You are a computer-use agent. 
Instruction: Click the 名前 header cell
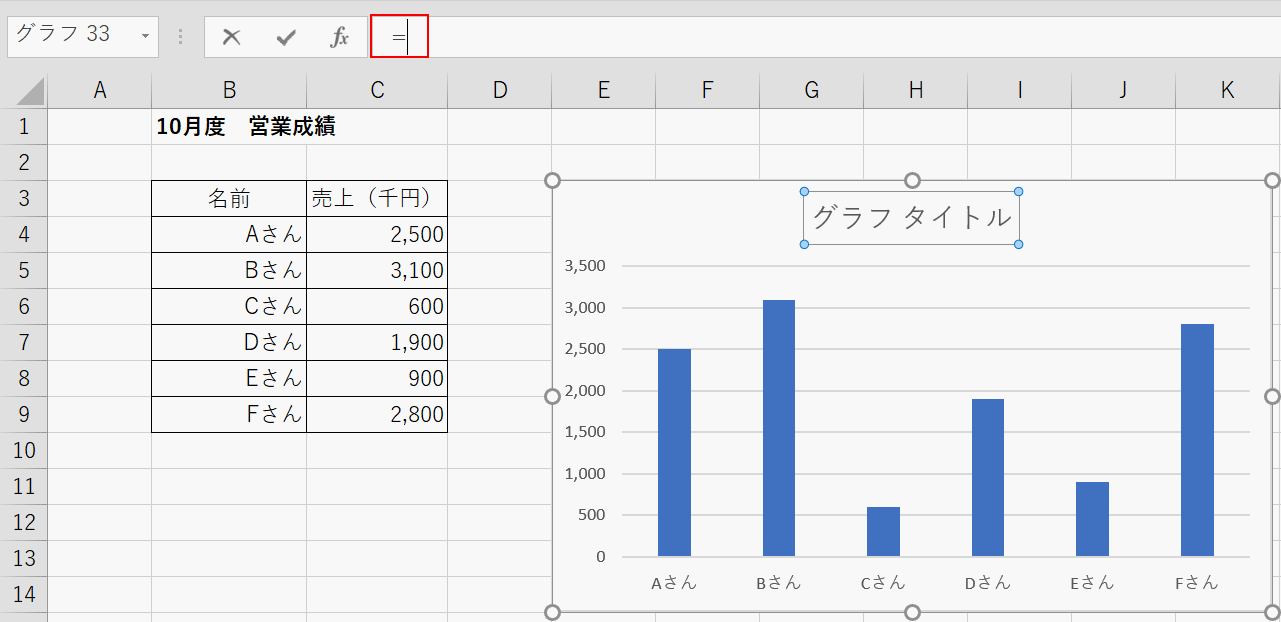click(229, 198)
